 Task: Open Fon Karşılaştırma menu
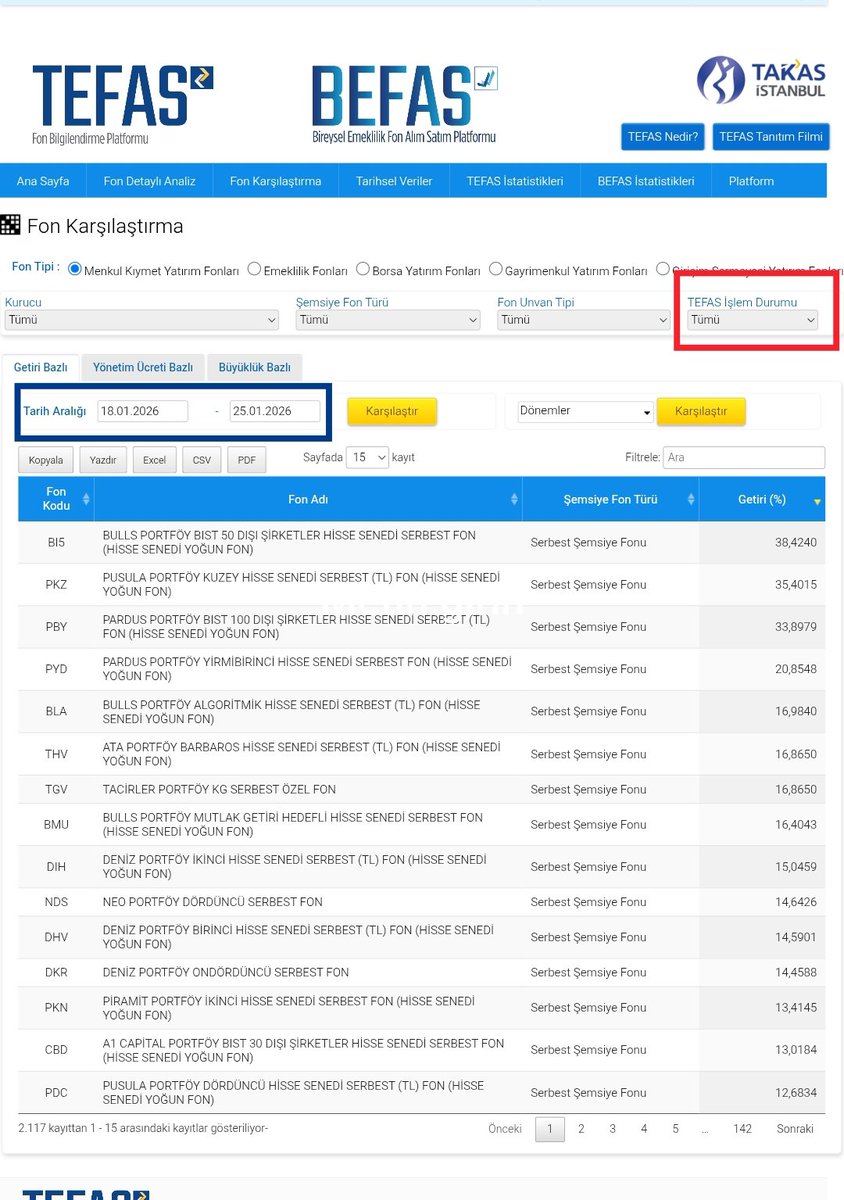click(276, 181)
